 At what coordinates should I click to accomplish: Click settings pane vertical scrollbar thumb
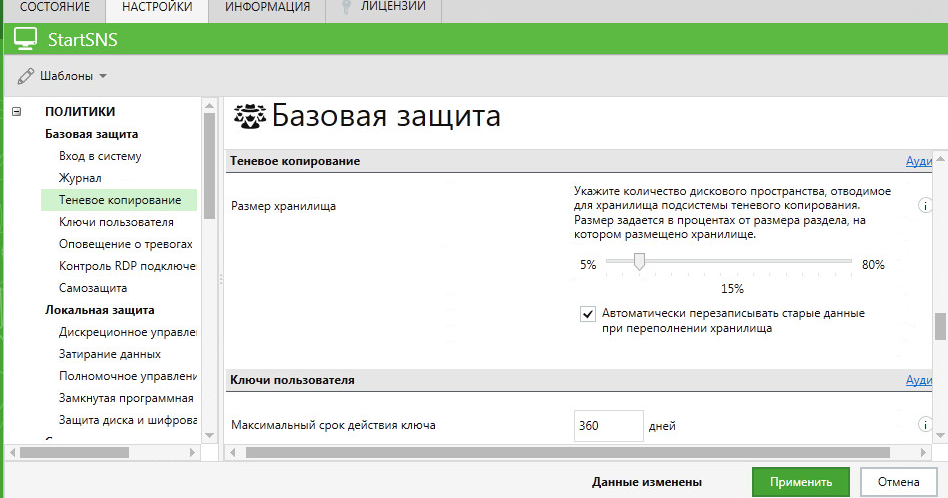point(940,327)
